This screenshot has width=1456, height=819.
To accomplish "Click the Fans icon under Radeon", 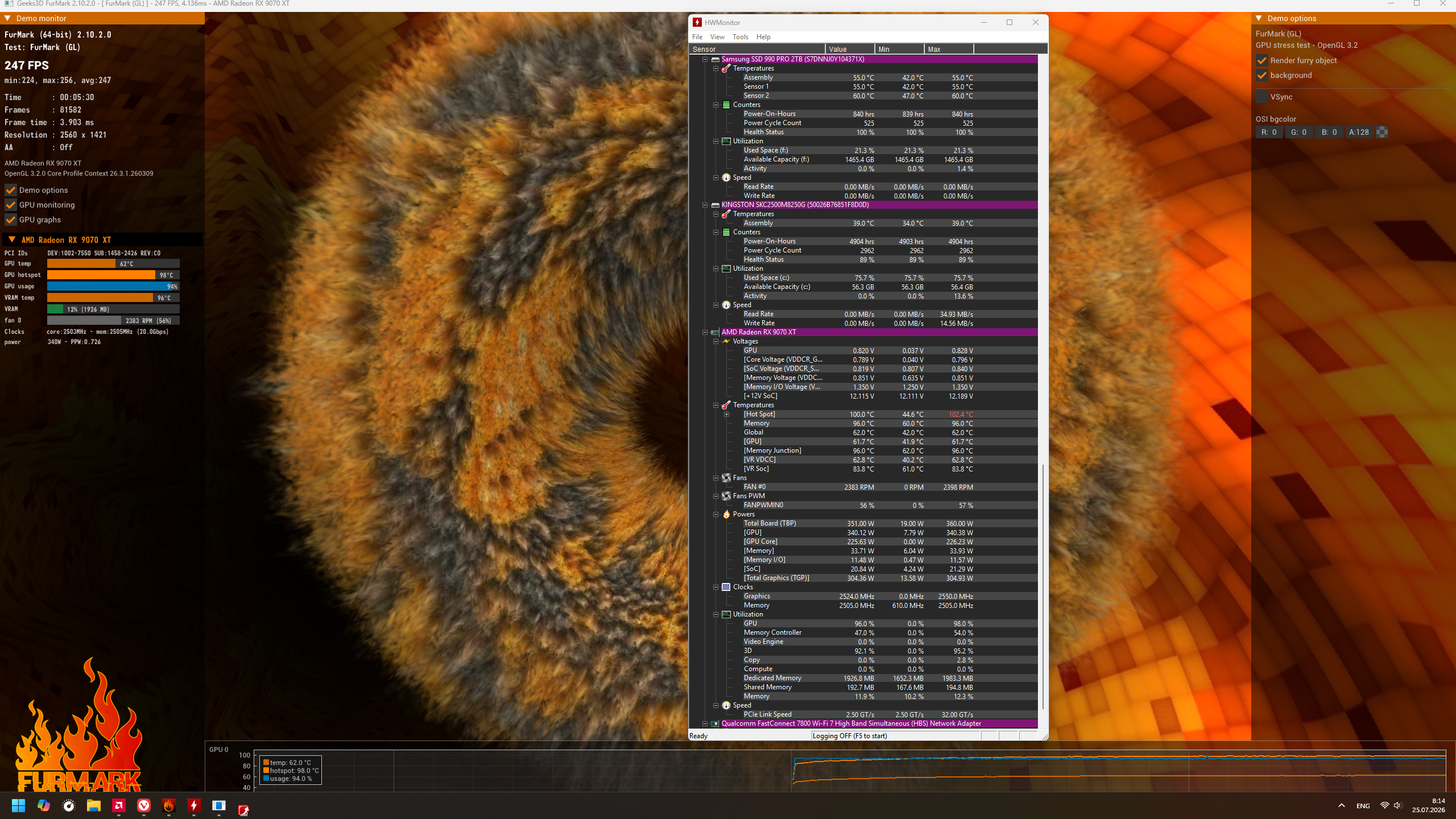I will [x=726, y=478].
